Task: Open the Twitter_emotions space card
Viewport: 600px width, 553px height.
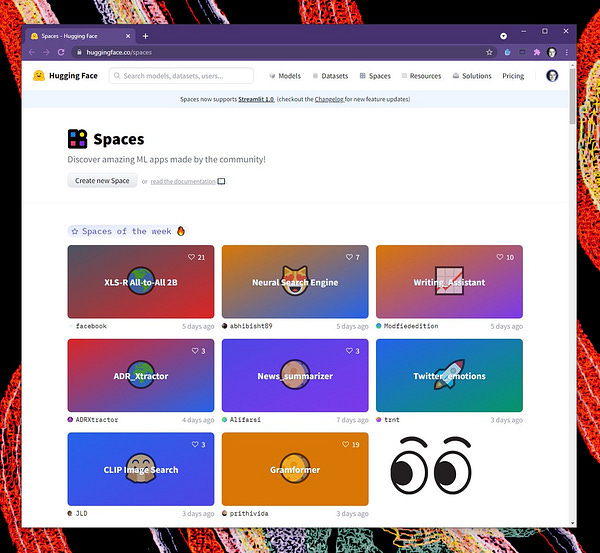Action: [449, 376]
